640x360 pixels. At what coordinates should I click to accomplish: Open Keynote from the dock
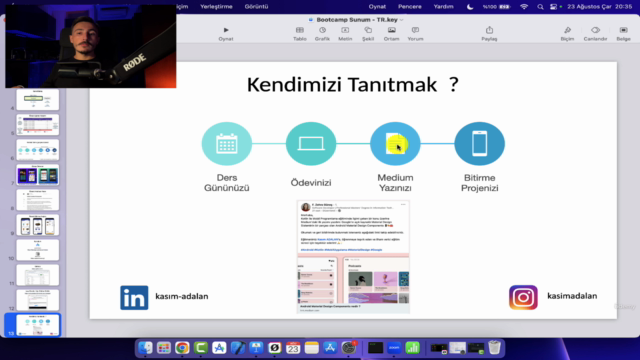click(256, 348)
